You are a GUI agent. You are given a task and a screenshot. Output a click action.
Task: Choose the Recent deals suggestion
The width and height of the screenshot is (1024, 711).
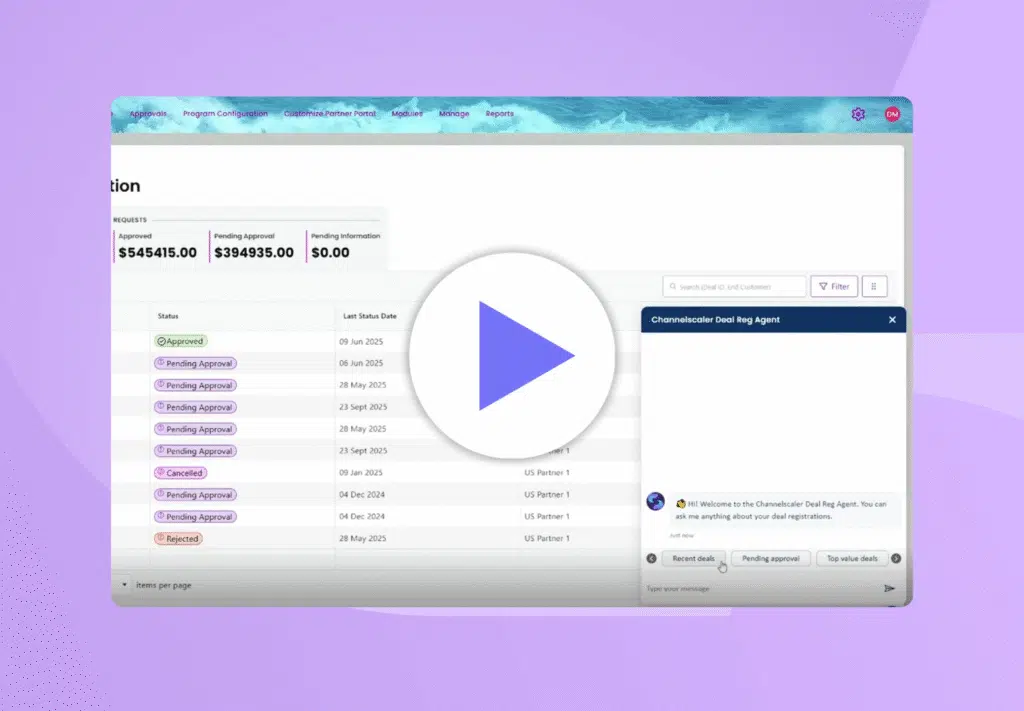click(x=694, y=558)
